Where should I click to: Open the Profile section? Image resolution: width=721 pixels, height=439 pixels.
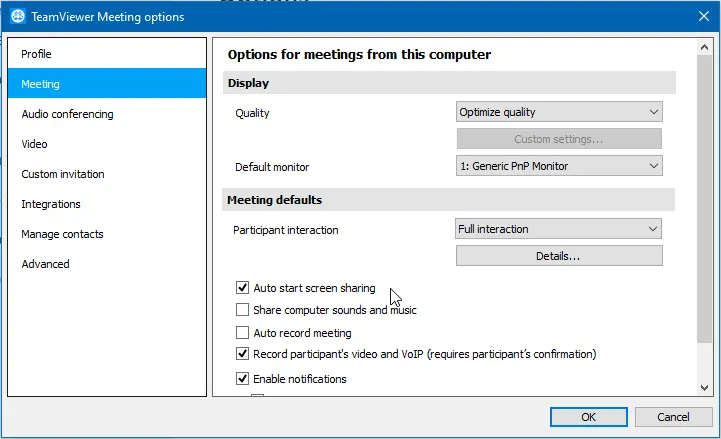107,54
